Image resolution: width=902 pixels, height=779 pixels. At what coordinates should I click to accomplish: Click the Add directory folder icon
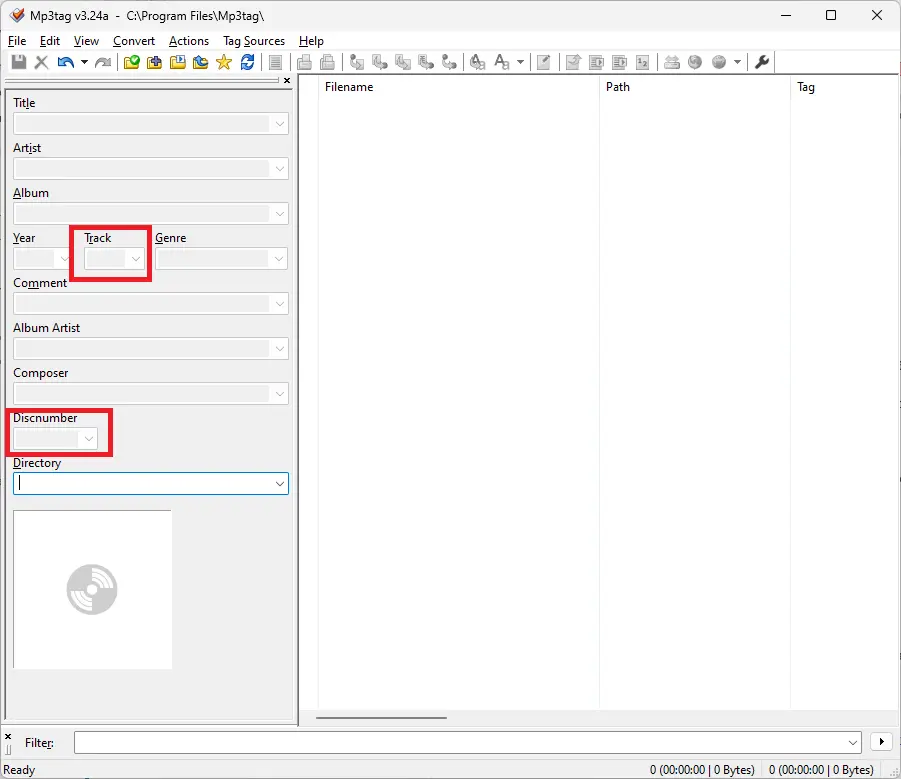(x=154, y=62)
